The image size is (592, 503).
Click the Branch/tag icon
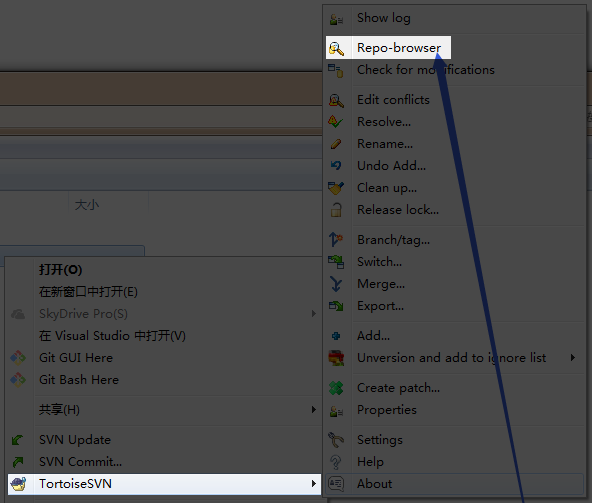(336, 240)
